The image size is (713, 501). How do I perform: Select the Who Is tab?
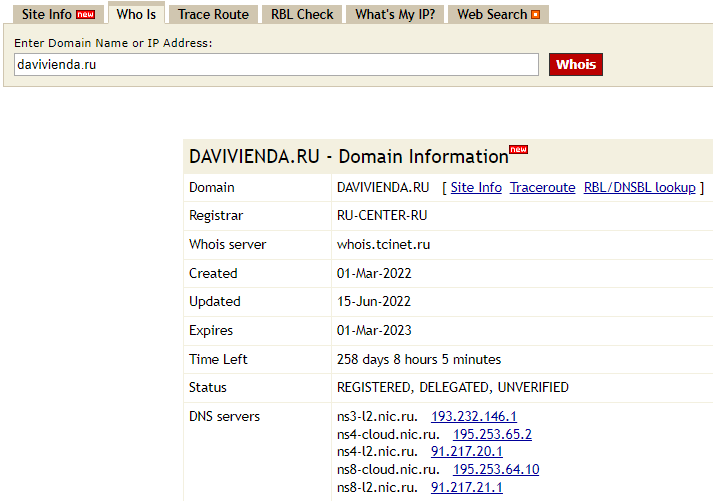136,14
